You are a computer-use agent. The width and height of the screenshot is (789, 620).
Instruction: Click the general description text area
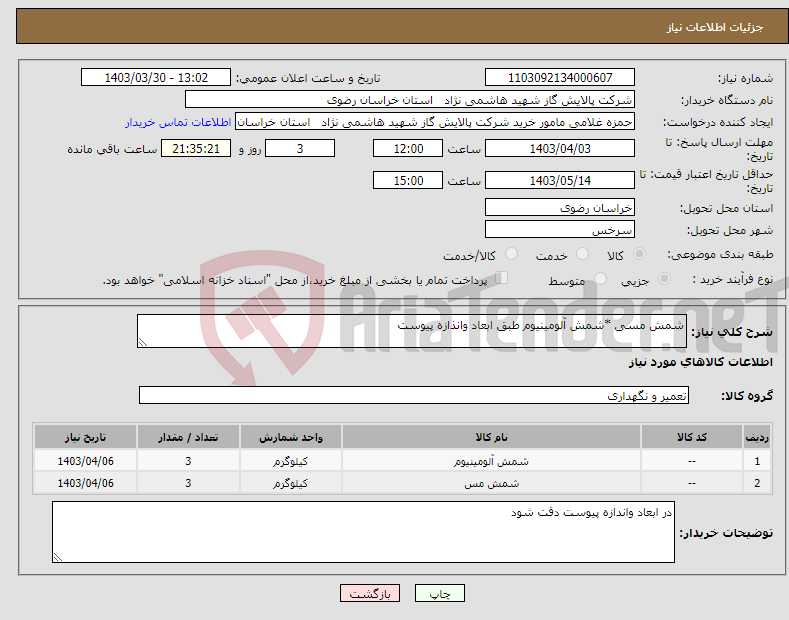(x=412, y=331)
